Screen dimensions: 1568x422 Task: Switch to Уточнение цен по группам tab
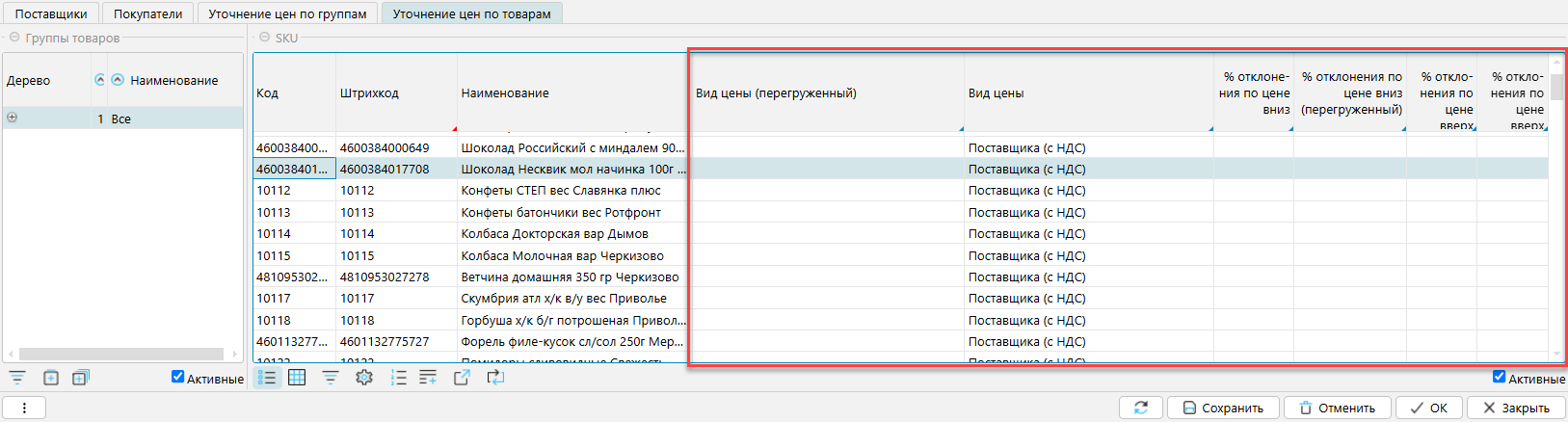(x=287, y=13)
